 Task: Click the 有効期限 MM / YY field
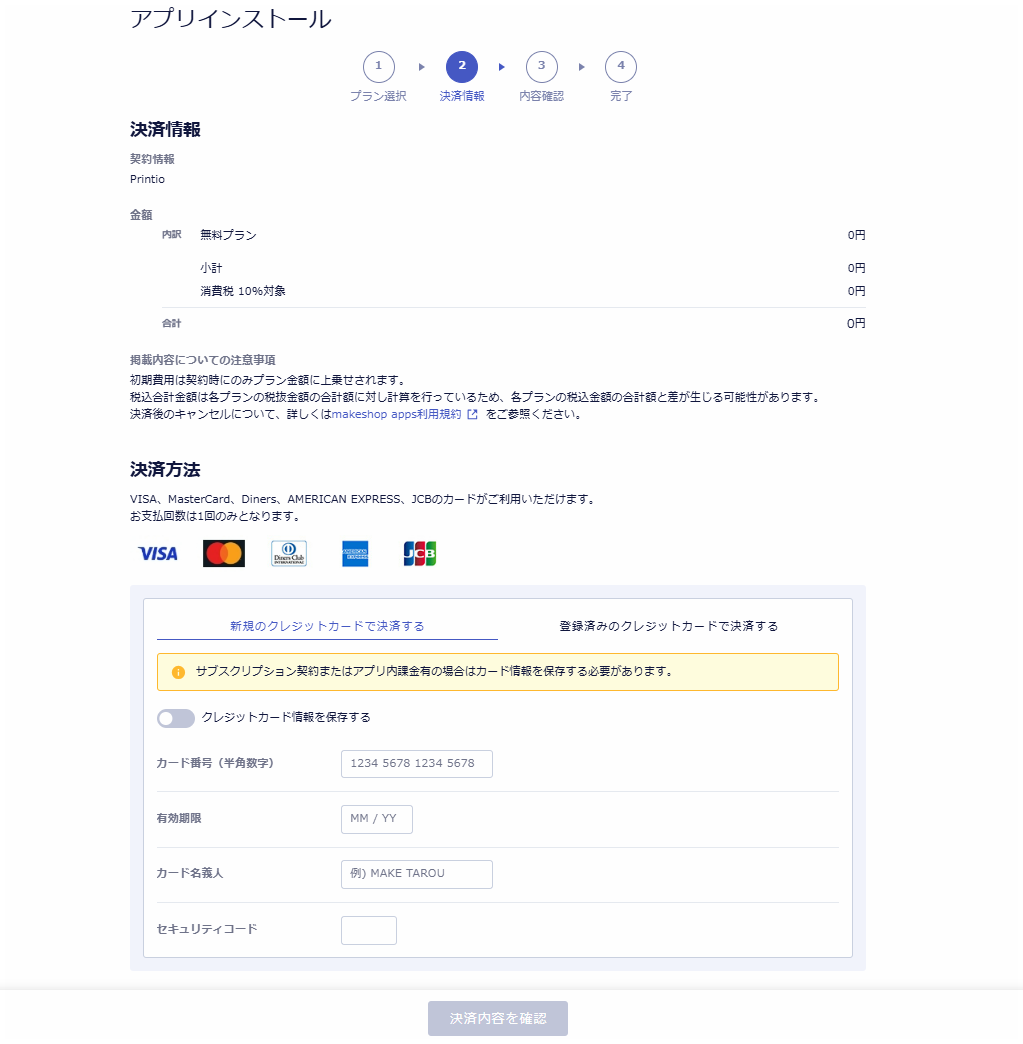click(x=377, y=819)
